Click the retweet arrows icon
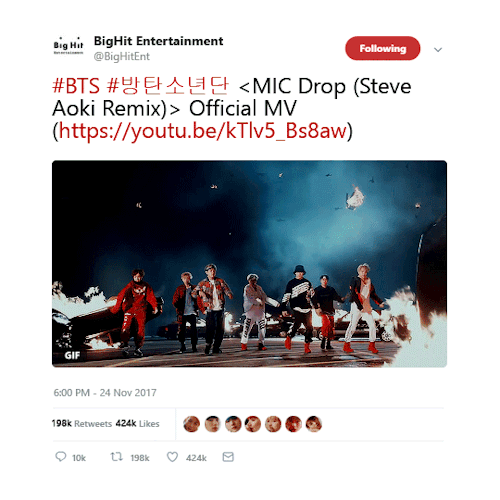Screen dimensions: 500x500 click(x=117, y=457)
